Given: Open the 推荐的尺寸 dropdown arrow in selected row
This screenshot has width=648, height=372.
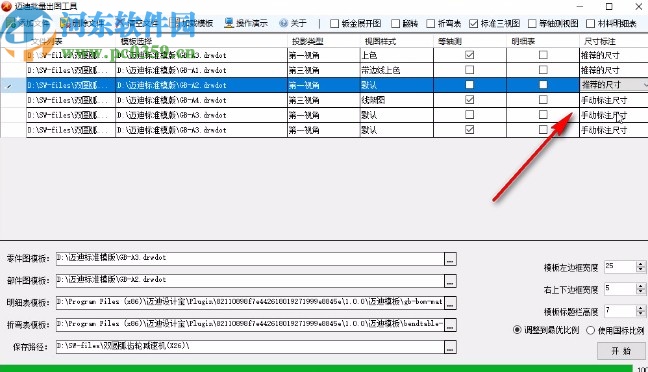Looking at the screenshot, I should pos(645,85).
